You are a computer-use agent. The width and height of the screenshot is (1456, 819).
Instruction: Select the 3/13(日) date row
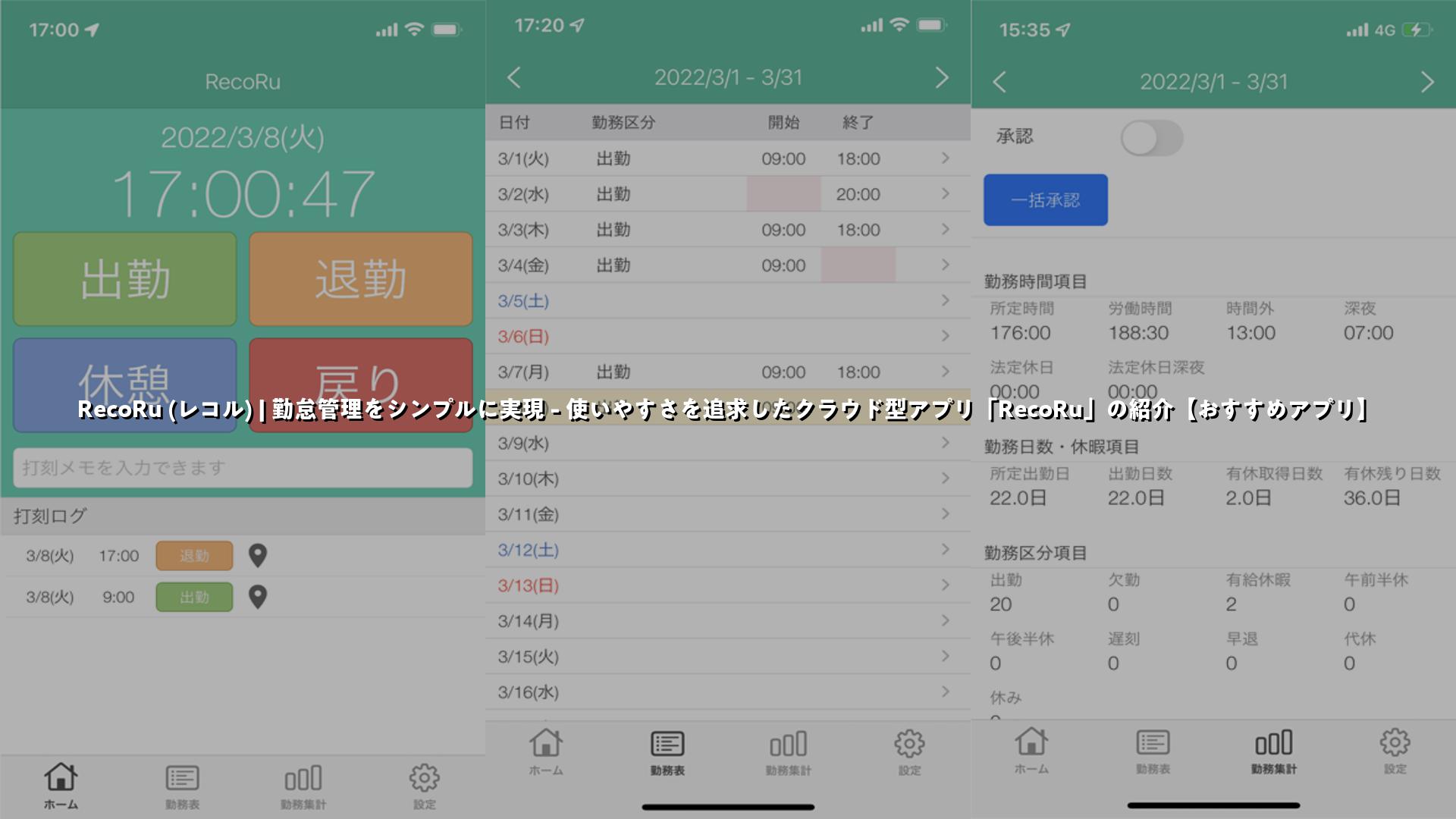(x=728, y=585)
